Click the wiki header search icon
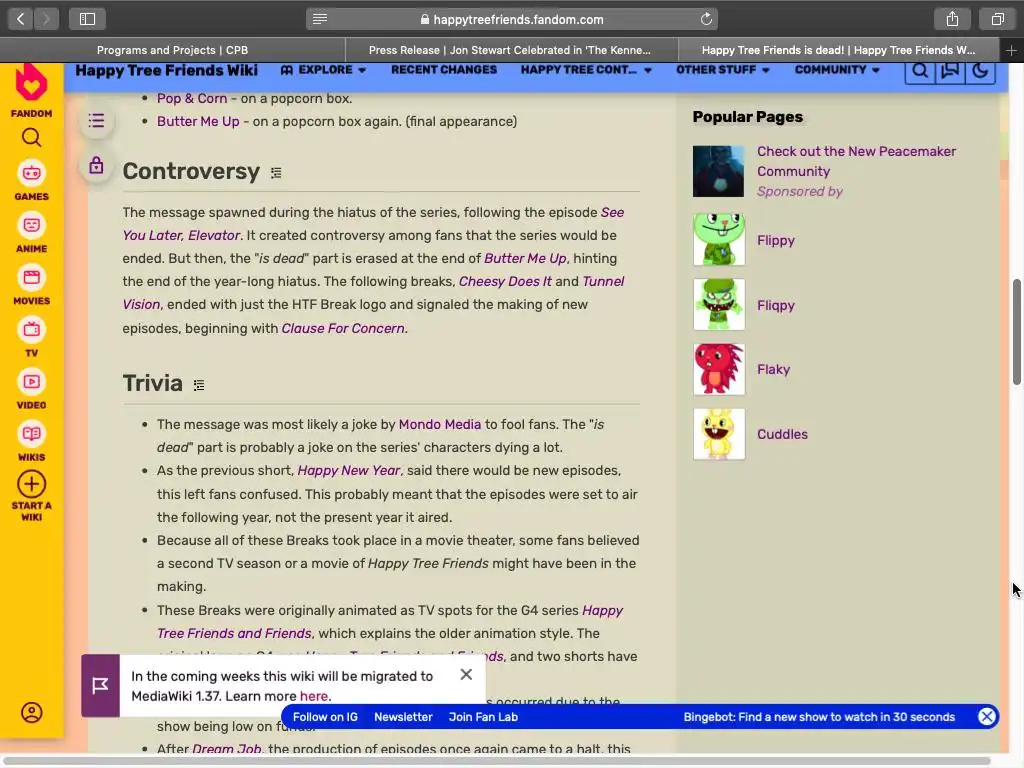This screenshot has width=1024, height=768. click(x=920, y=71)
